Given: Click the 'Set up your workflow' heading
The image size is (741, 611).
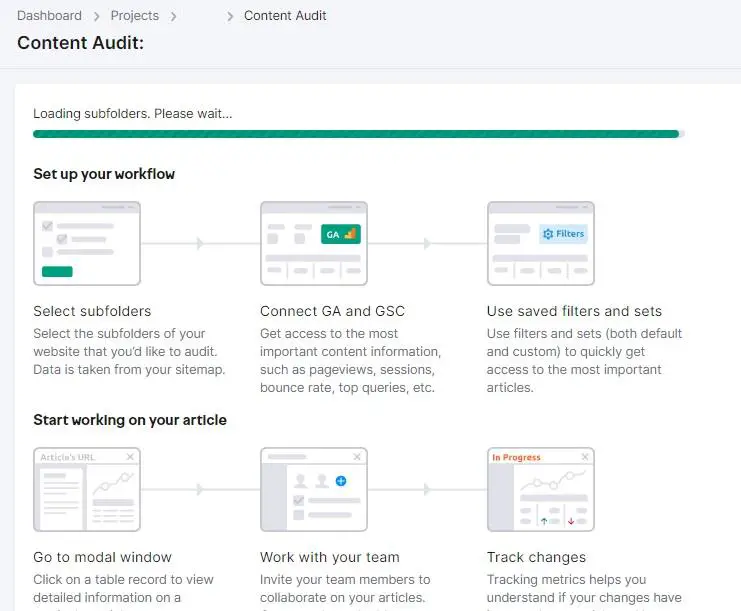Looking at the screenshot, I should coord(104,174).
